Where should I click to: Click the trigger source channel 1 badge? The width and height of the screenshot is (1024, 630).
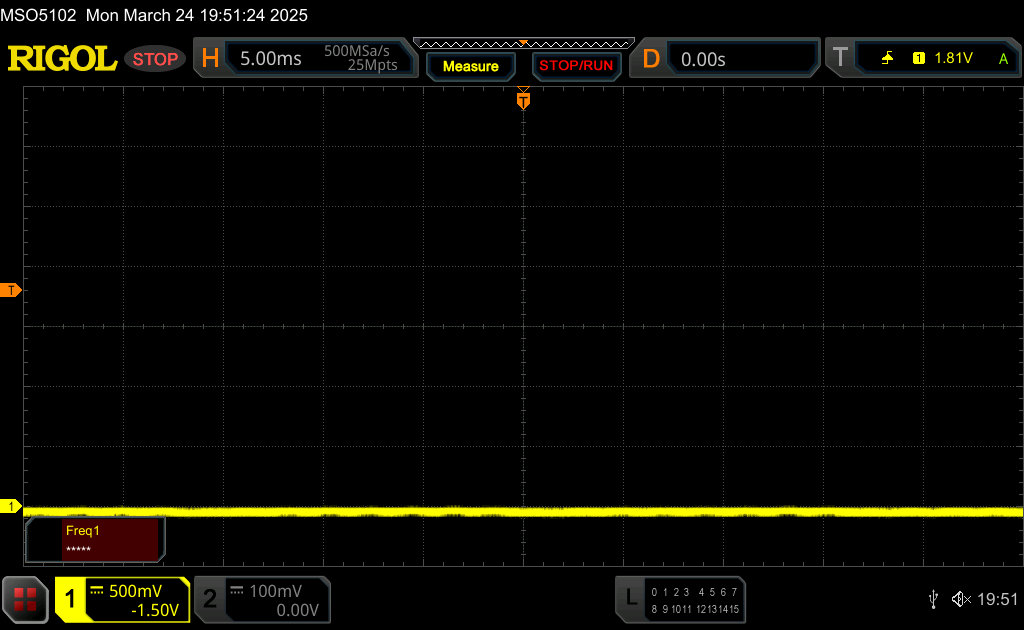tap(919, 58)
